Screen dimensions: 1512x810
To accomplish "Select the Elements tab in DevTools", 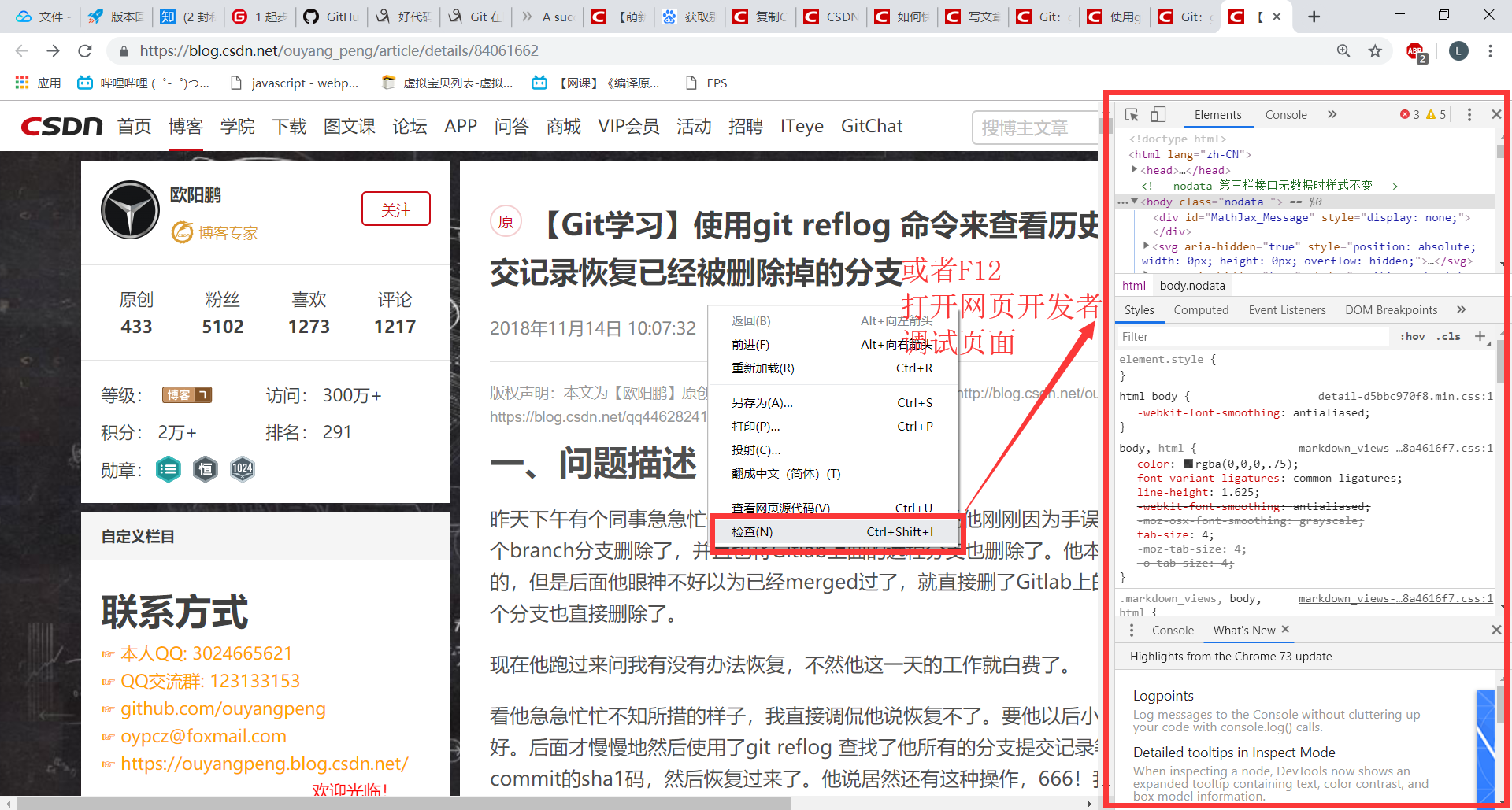I will tap(1217, 115).
